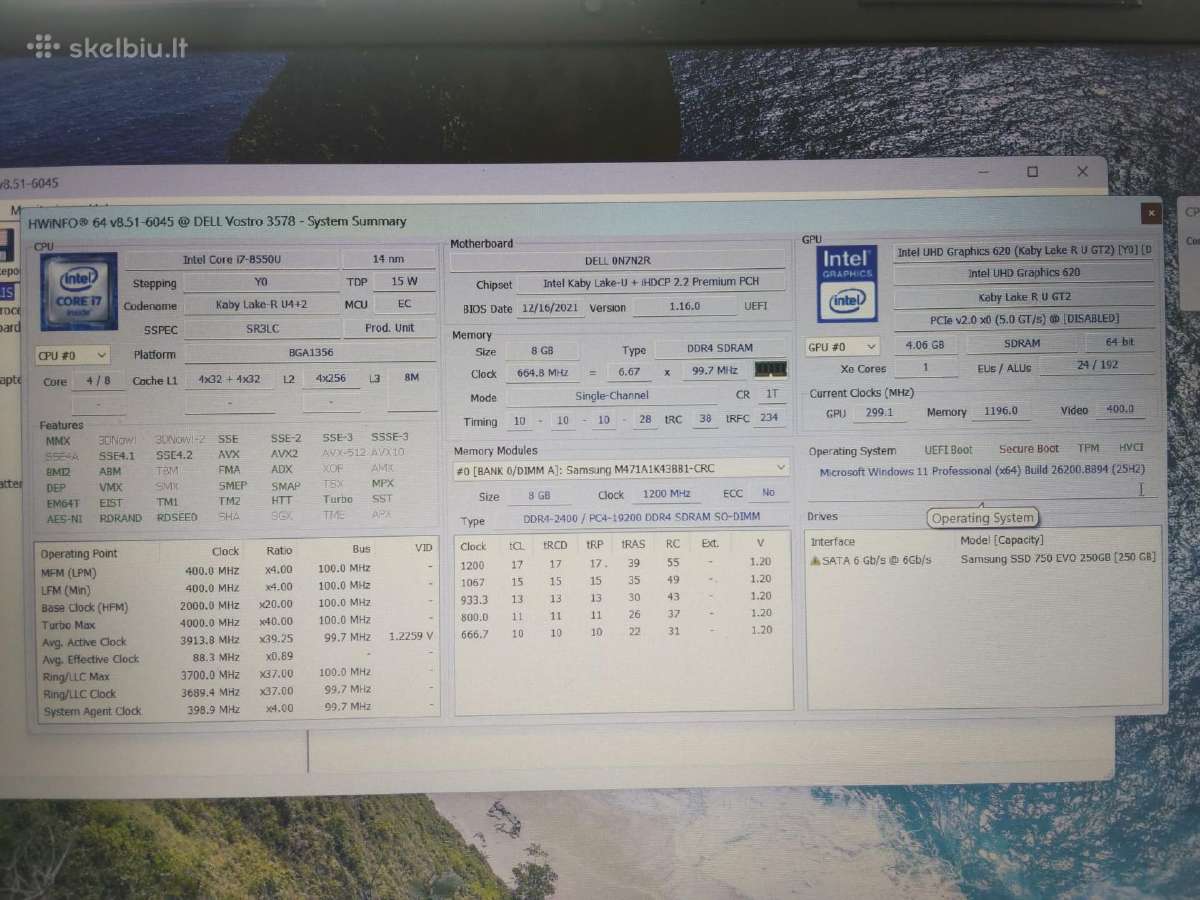Click the System Agent Clock row
Screen dimensions: 1200x900
coord(238,710)
